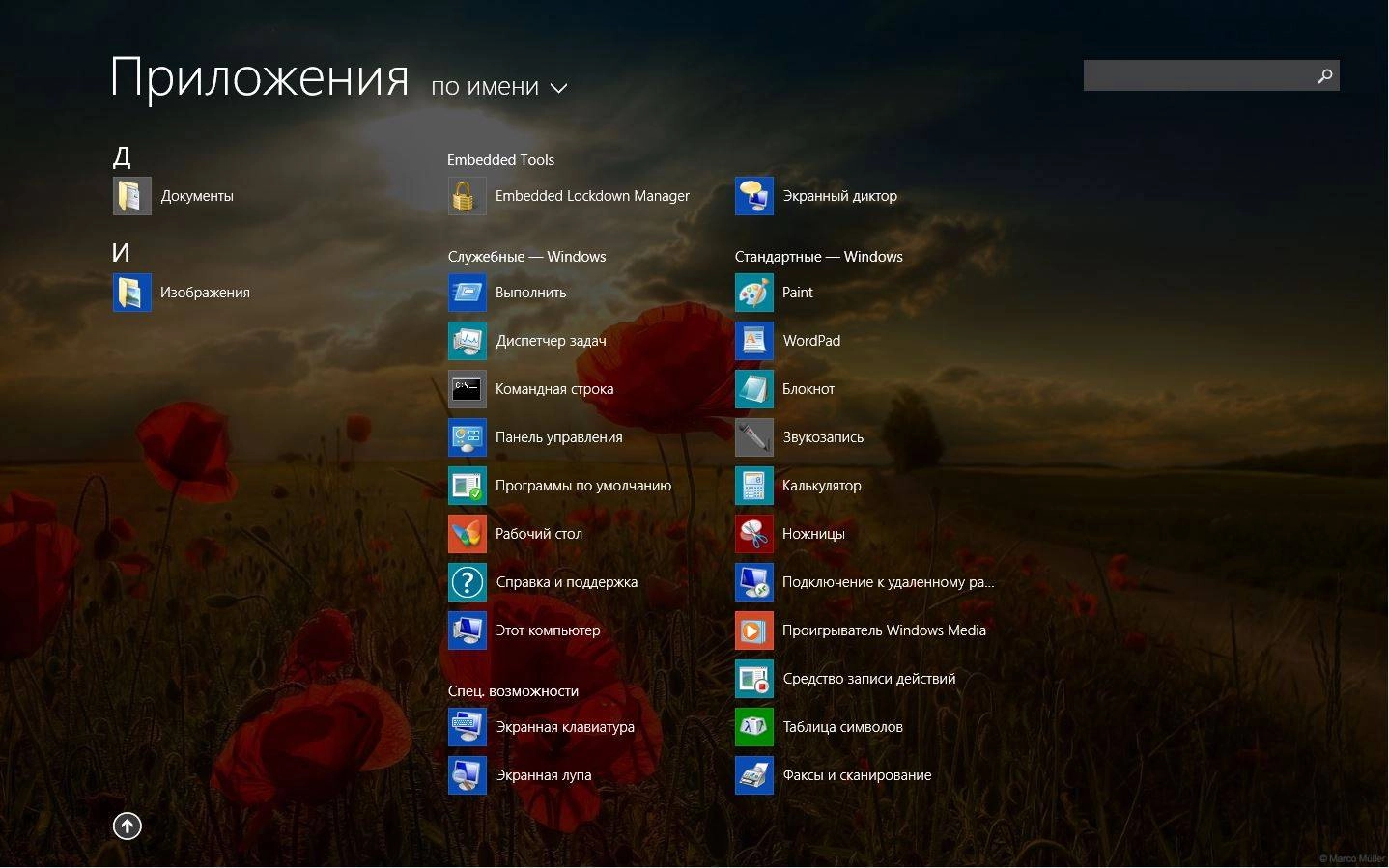This screenshot has width=1389, height=868.
Task: Click the 'Служебные — Windows' group header
Action: (x=526, y=257)
